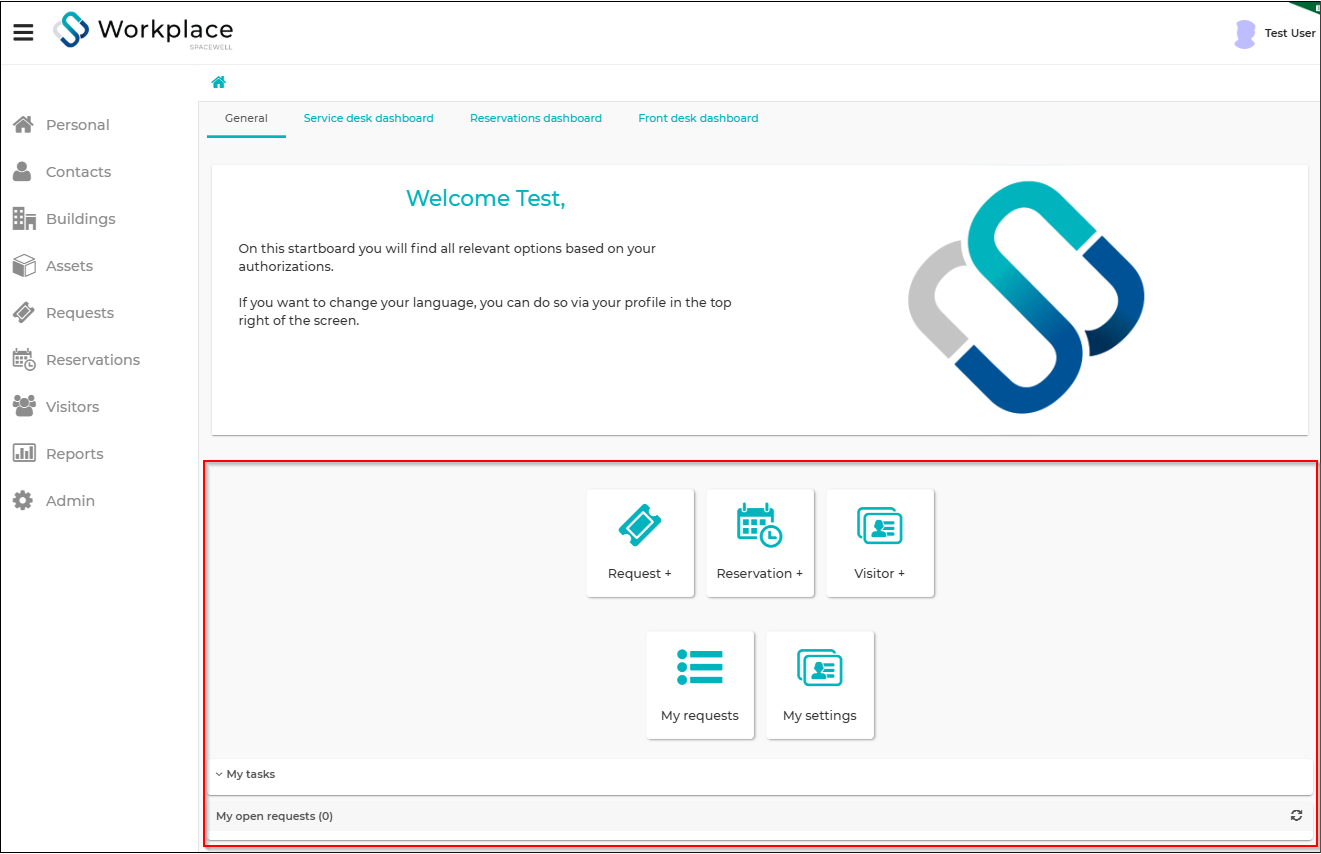Open the Test User avatar profile

[x=1245, y=34]
